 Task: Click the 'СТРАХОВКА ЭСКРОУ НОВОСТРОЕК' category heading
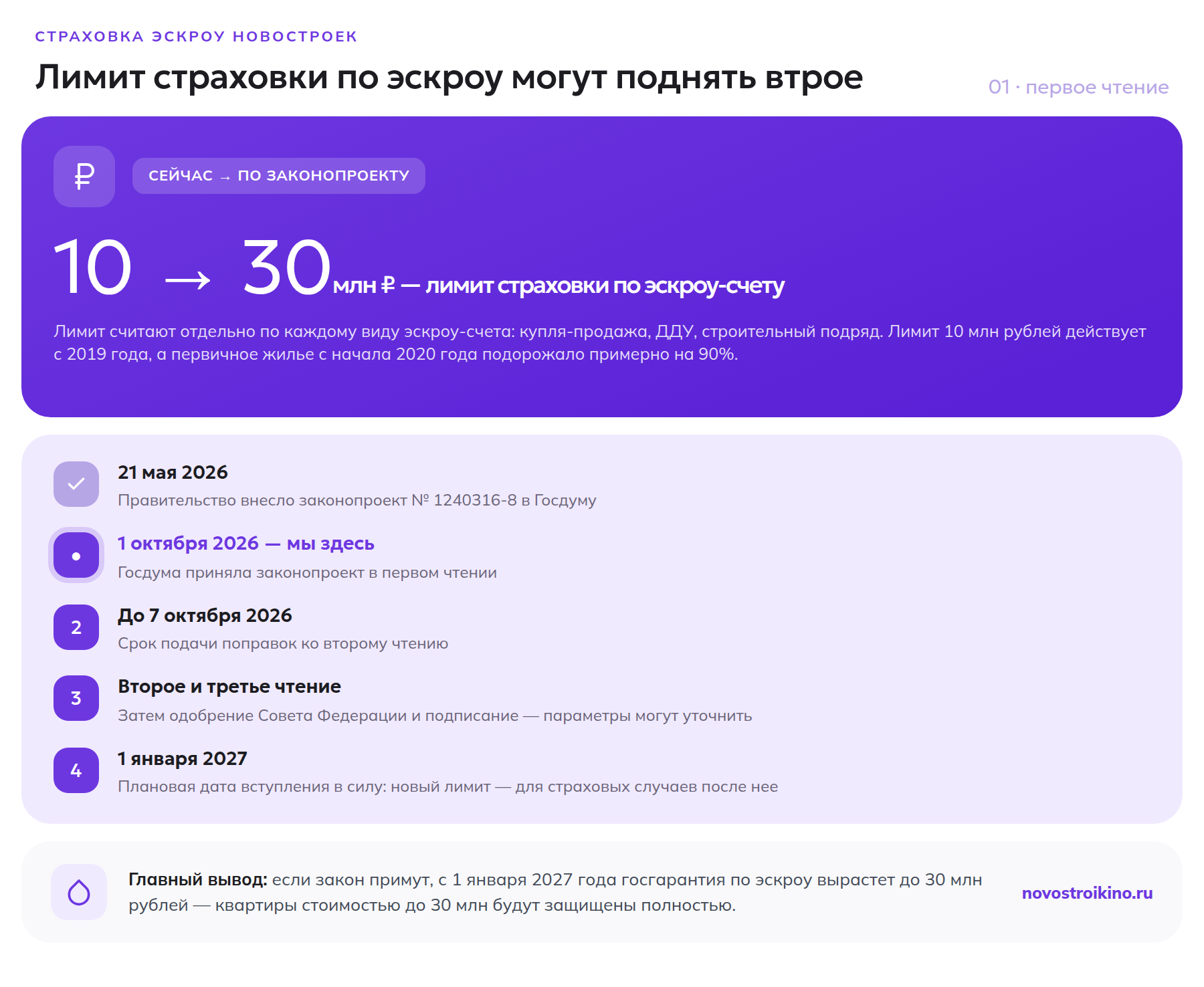coord(196,36)
